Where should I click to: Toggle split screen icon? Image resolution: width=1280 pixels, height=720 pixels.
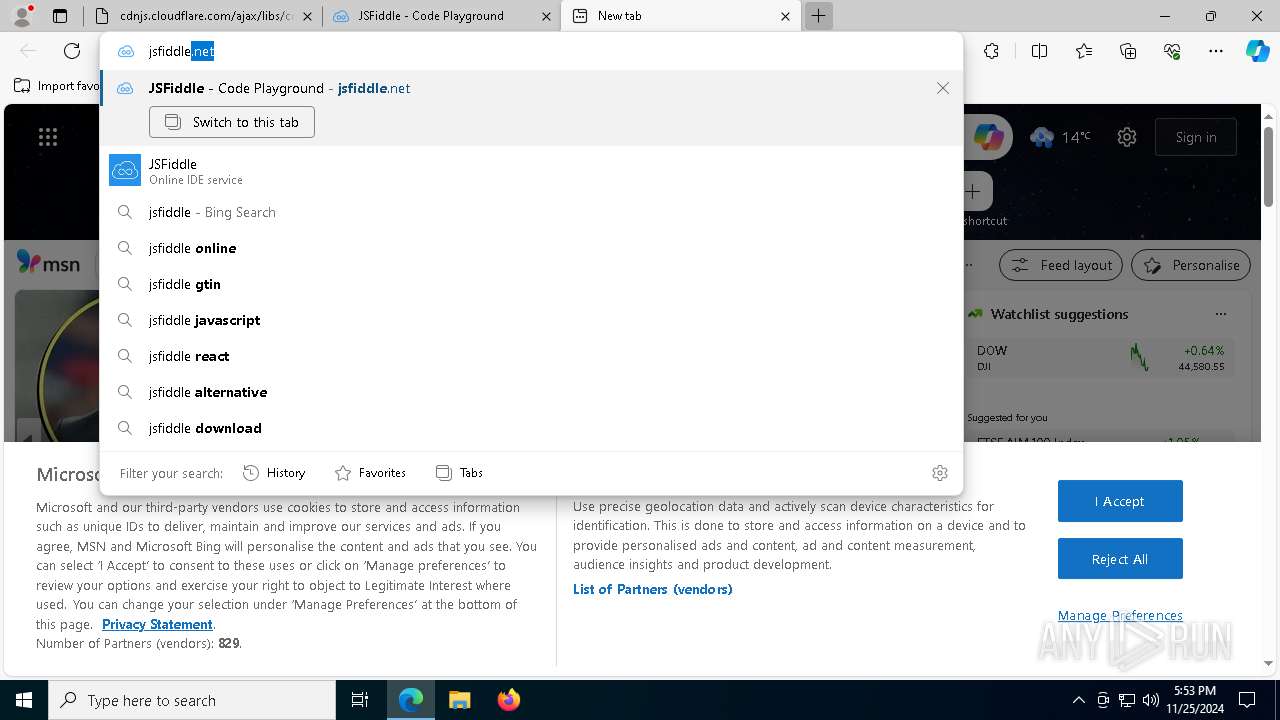[x=1039, y=51]
